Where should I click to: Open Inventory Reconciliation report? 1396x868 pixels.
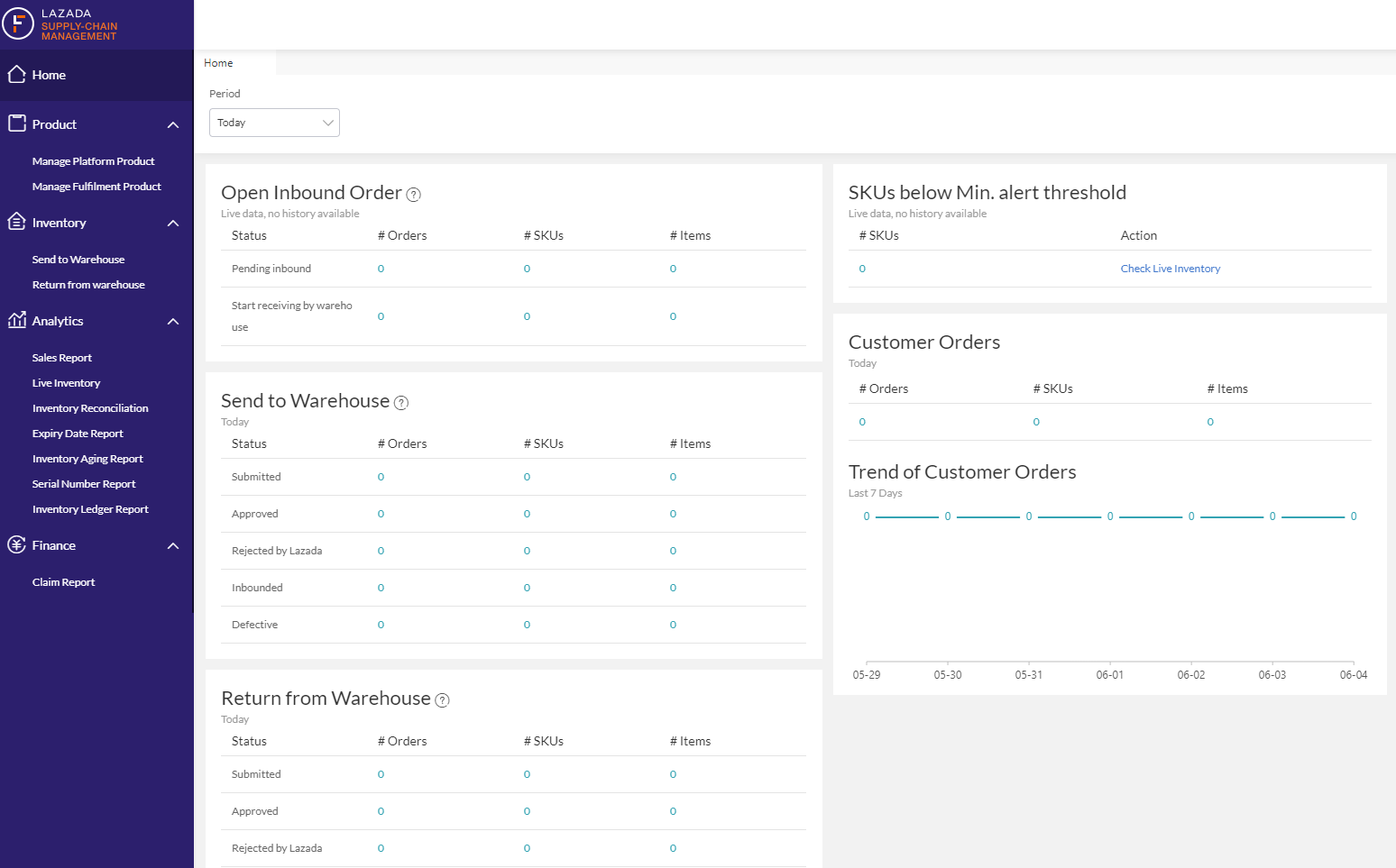tap(90, 408)
